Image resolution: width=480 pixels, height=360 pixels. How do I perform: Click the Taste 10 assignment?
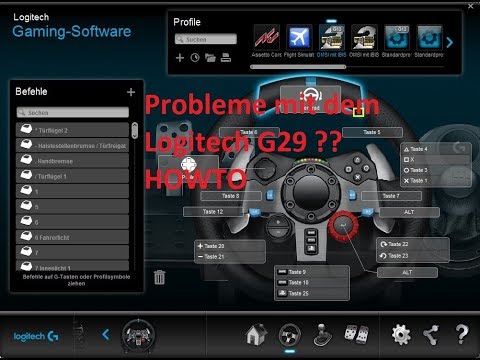point(312,283)
